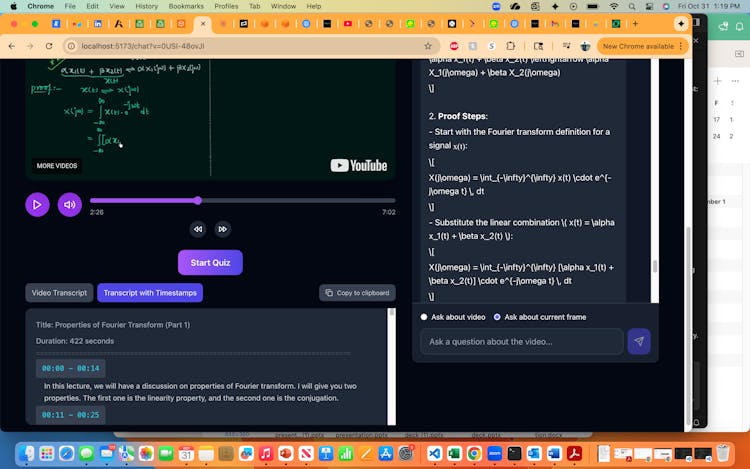
Task: Click the fast-forward skip icon
Action: tap(223, 229)
